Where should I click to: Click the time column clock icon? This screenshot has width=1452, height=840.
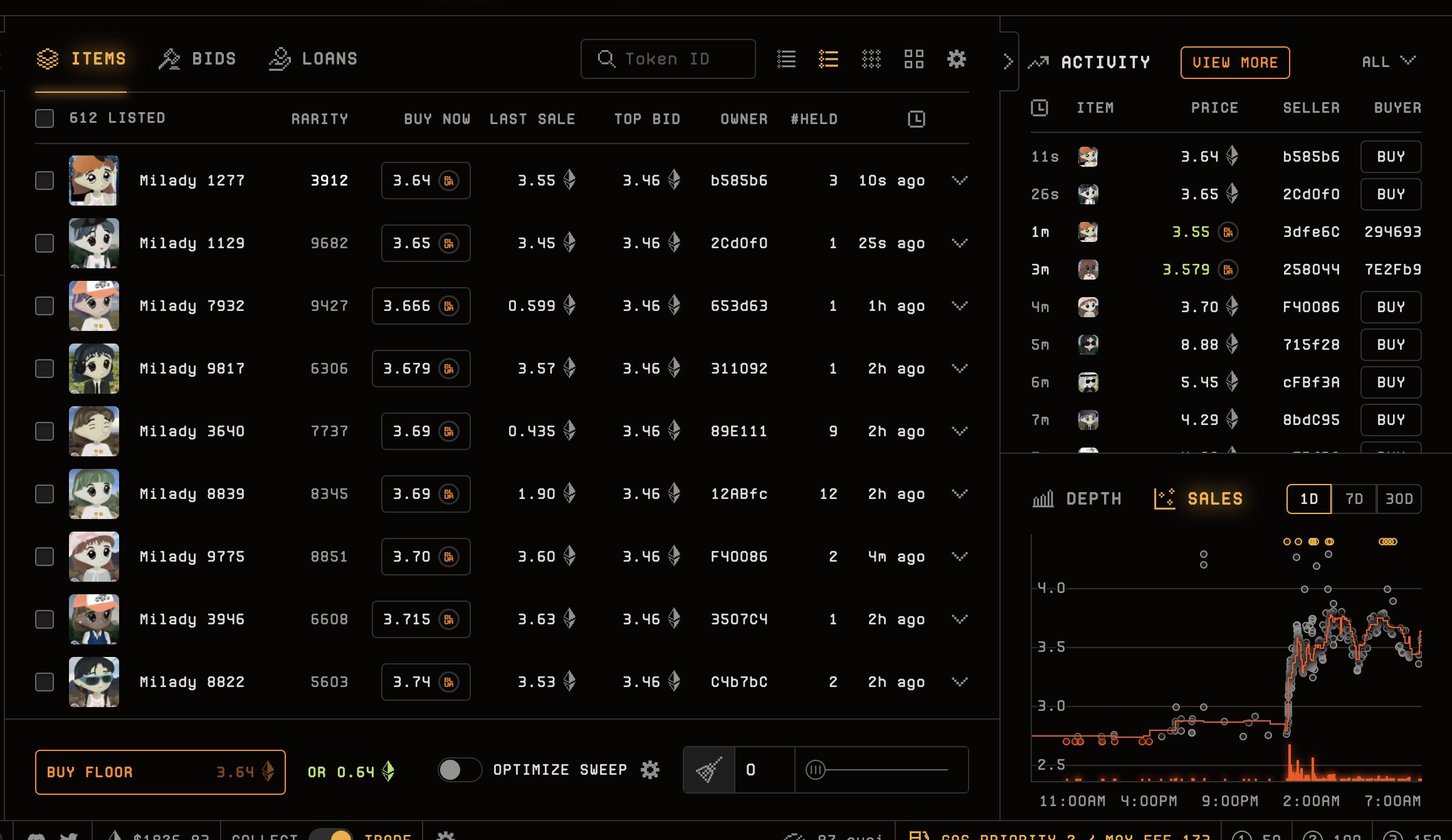pyautogui.click(x=917, y=119)
